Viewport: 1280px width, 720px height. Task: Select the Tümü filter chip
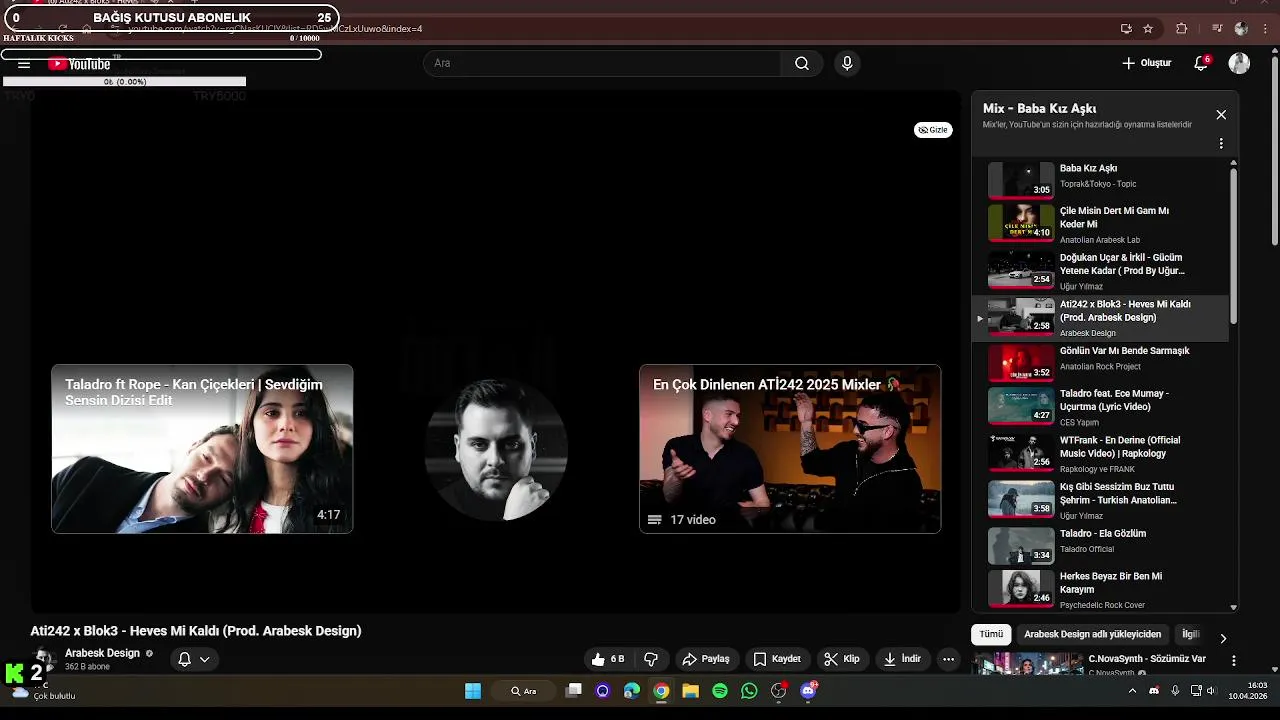[x=991, y=634]
